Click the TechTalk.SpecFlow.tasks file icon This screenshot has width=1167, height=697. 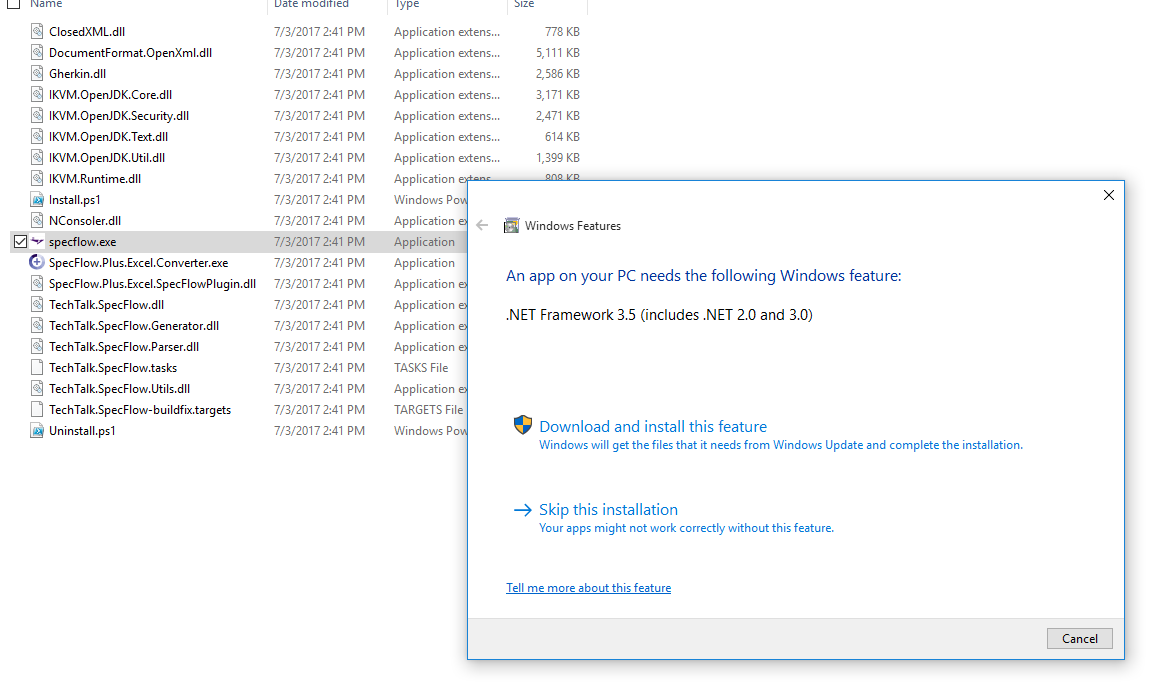[35, 367]
